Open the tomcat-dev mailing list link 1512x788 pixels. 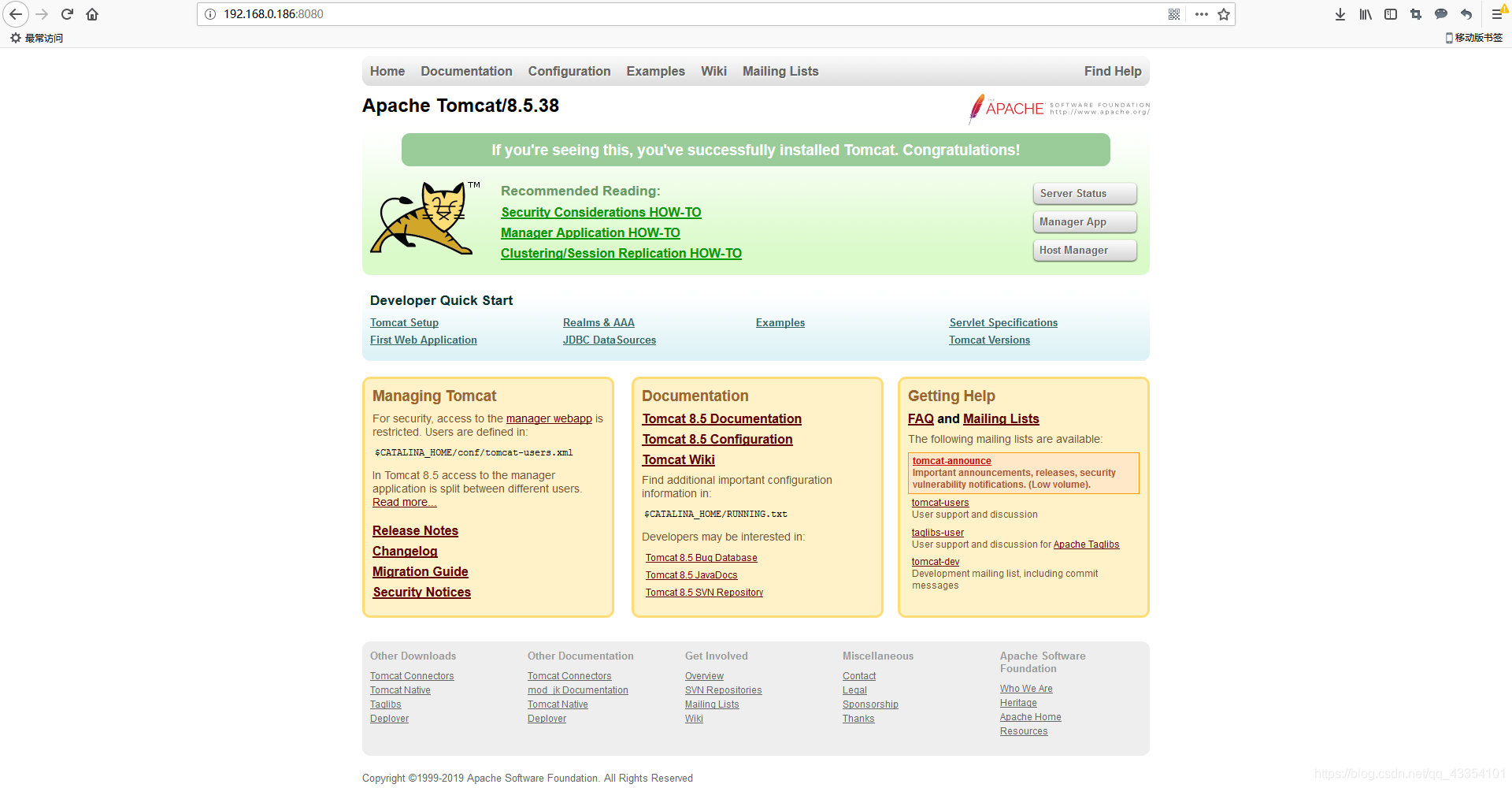[936, 562]
